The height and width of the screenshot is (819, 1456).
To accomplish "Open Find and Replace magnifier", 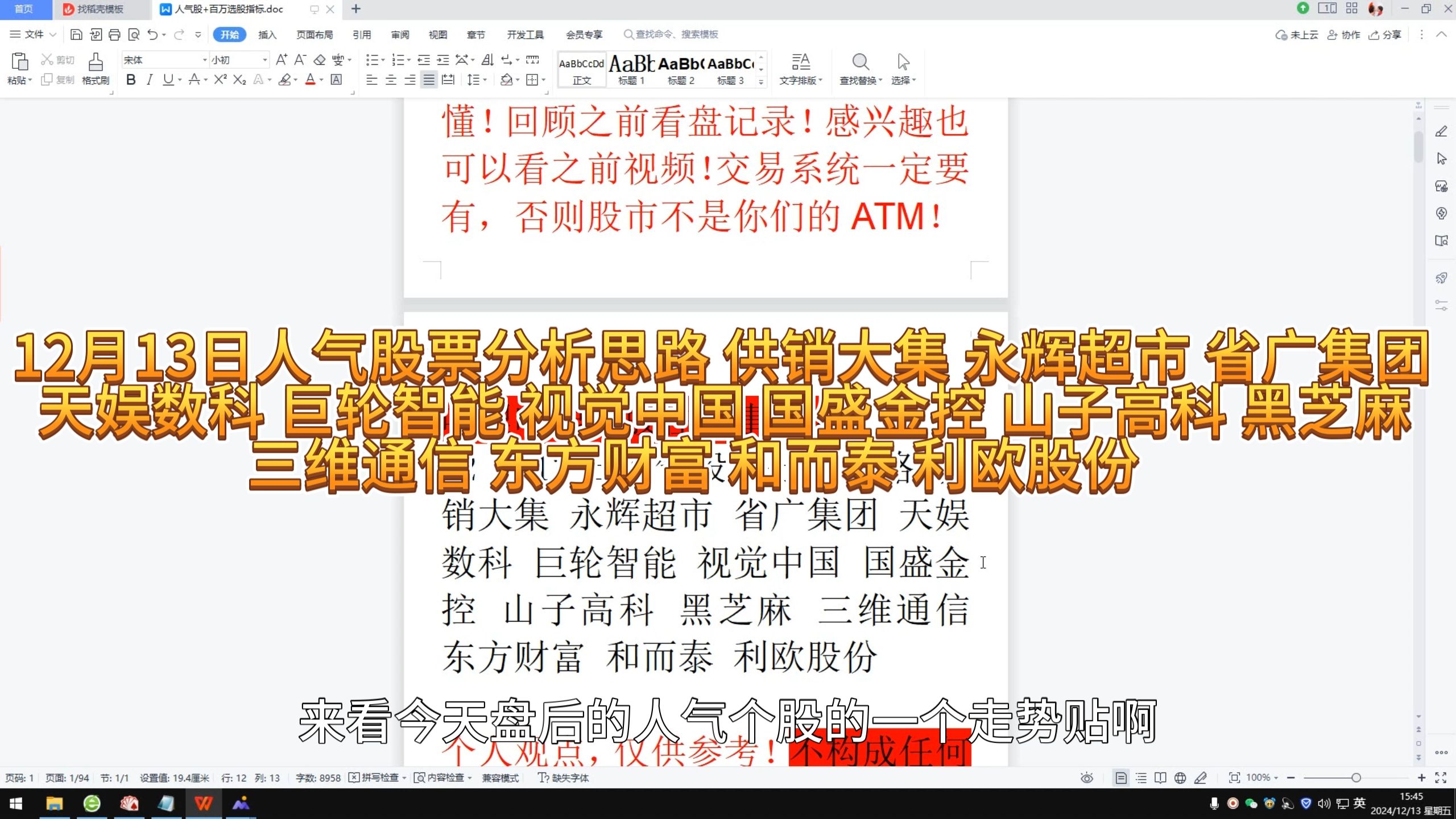I will click(x=860, y=61).
